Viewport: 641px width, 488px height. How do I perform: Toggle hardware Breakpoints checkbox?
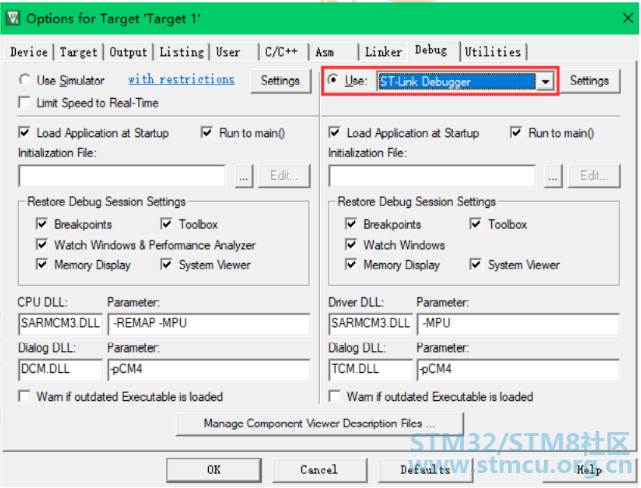(x=351, y=224)
